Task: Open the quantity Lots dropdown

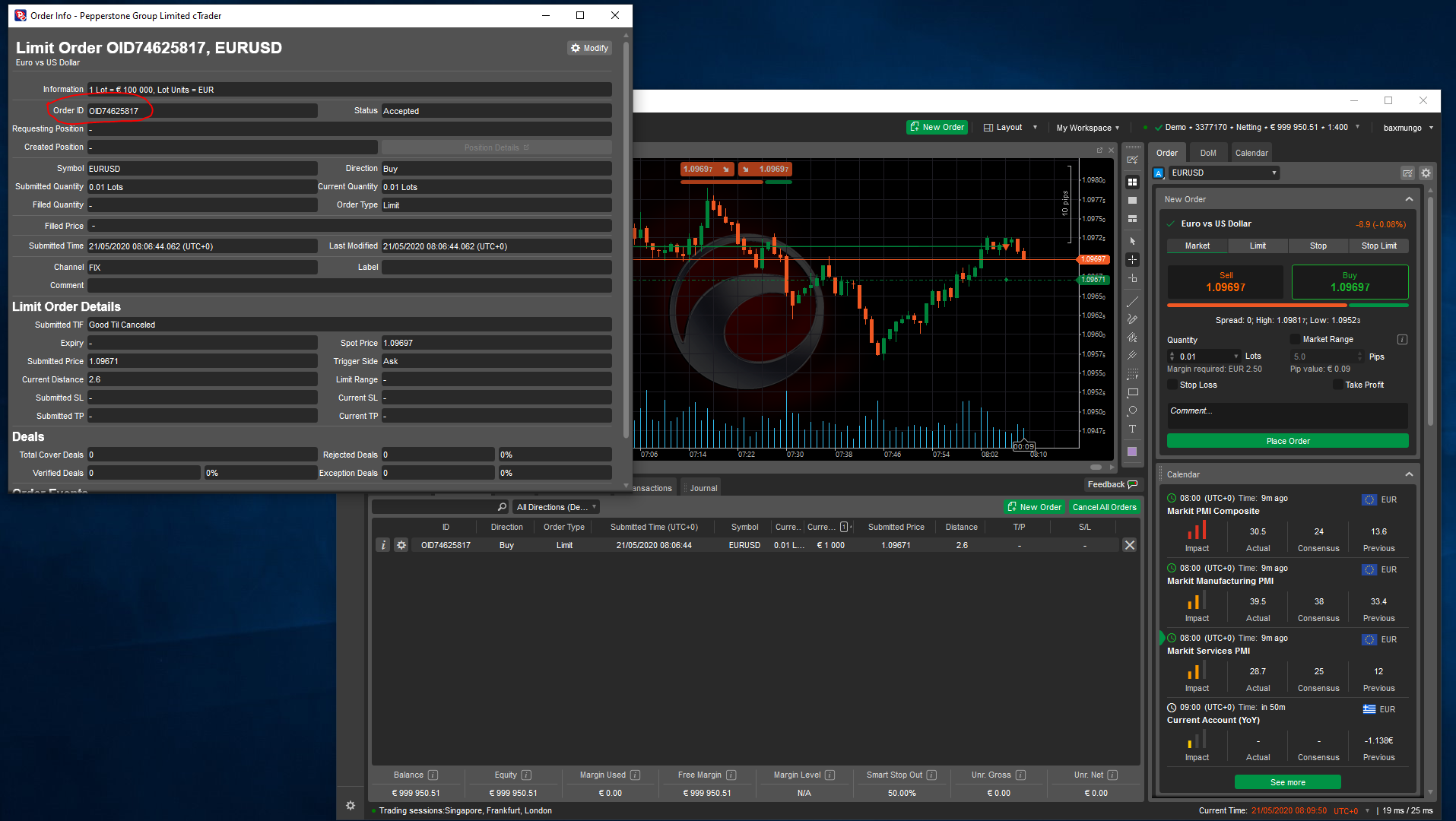Action: coord(1236,357)
